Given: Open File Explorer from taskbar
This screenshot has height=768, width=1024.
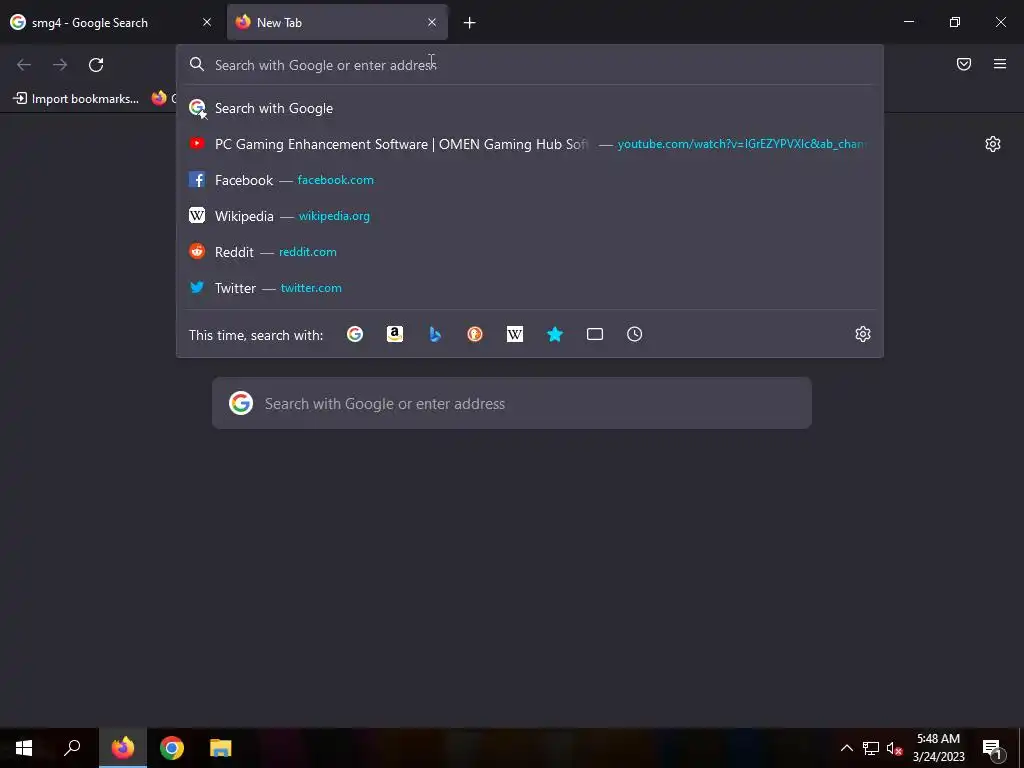Looking at the screenshot, I should pyautogui.click(x=221, y=748).
